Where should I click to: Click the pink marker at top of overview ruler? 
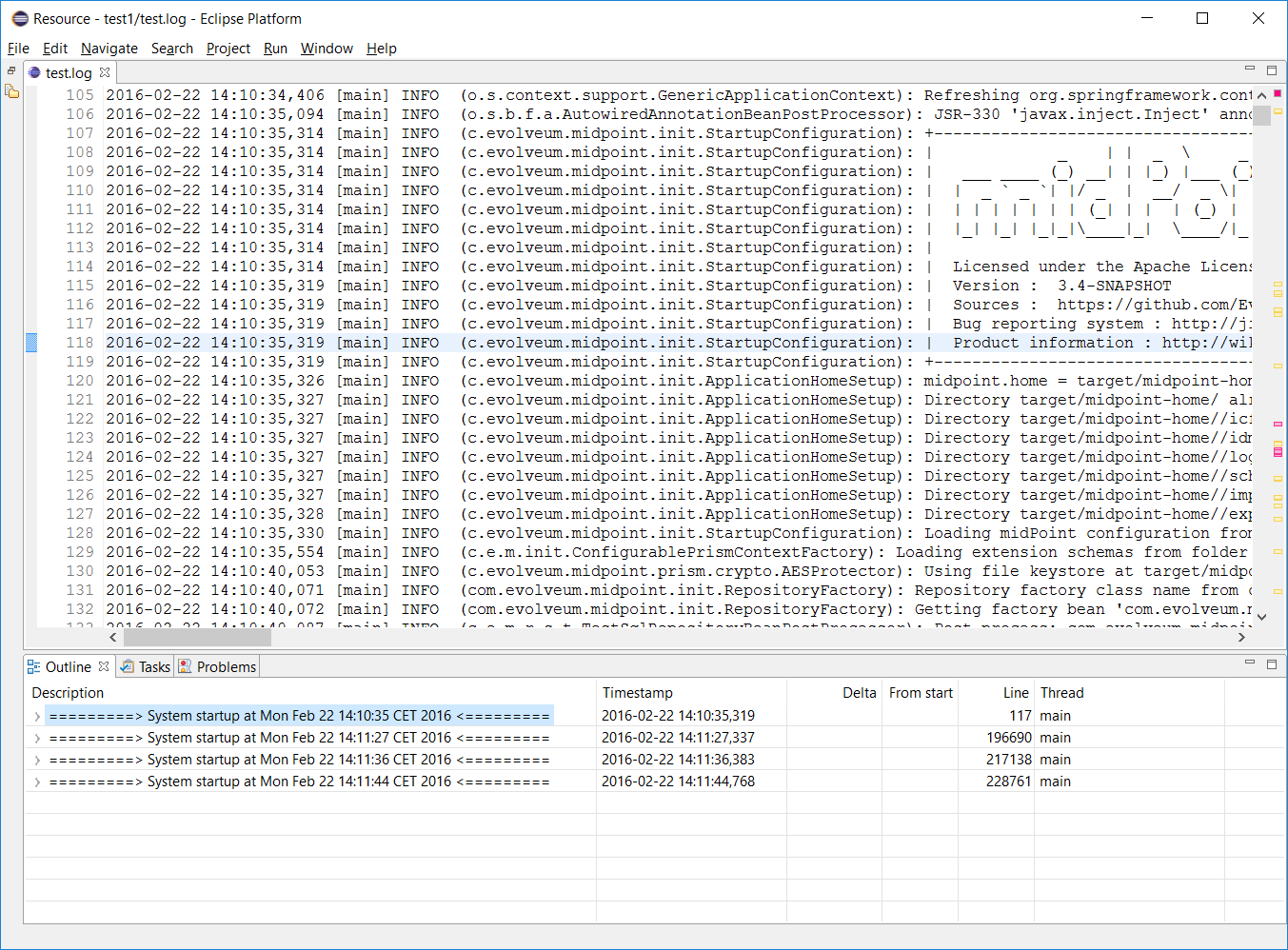point(1277,94)
